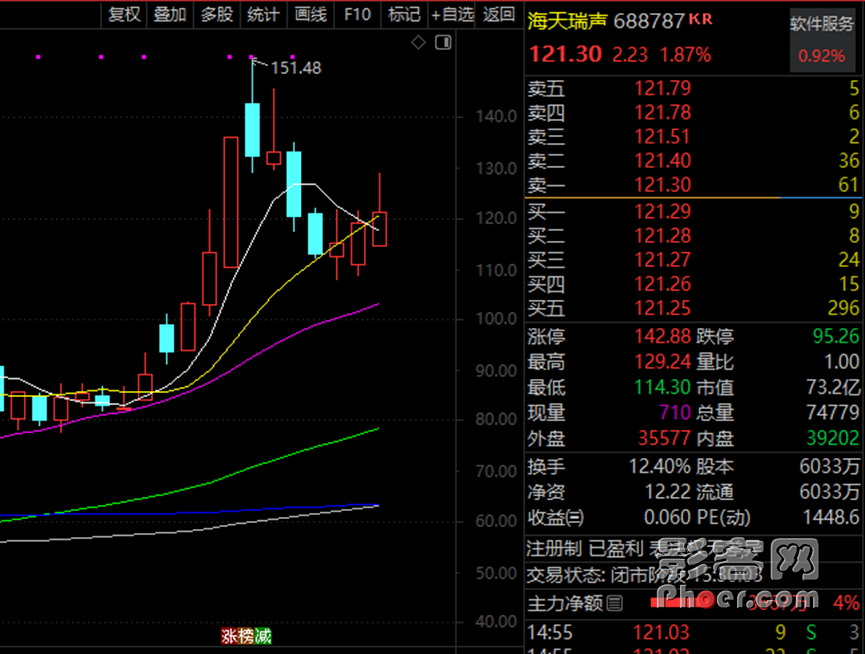Click the 量比 value 1.00
865x654 pixels.
pyautogui.click(x=841, y=362)
